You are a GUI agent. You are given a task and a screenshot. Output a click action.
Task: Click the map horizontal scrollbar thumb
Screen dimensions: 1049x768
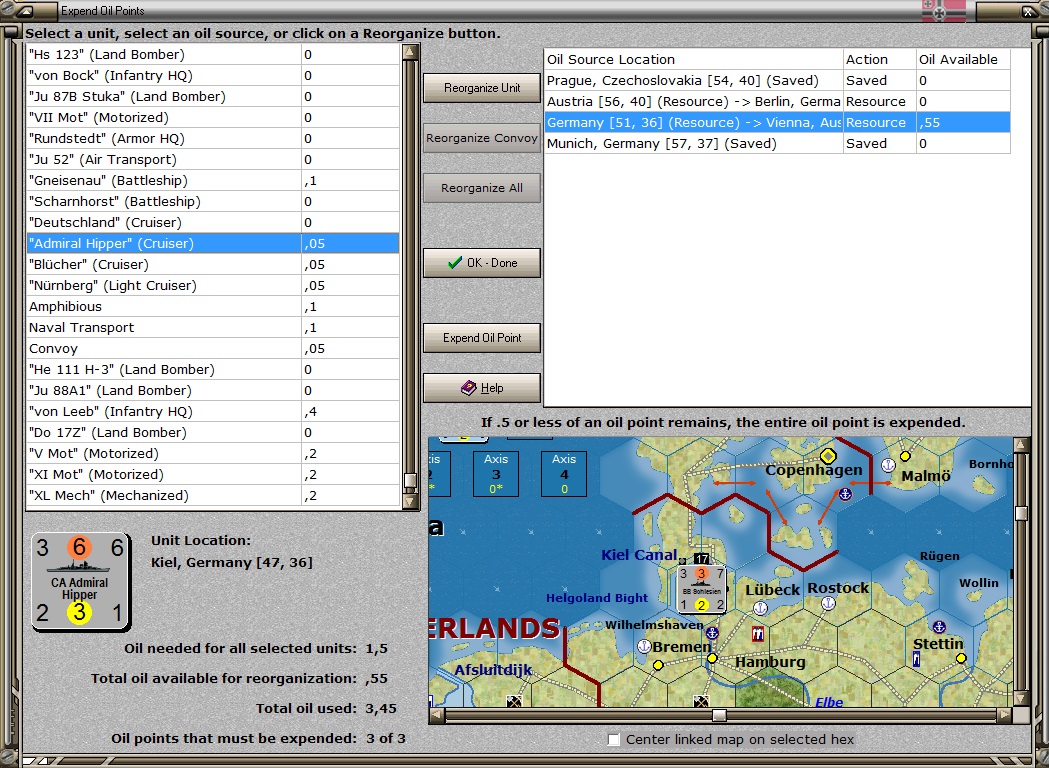pos(719,715)
